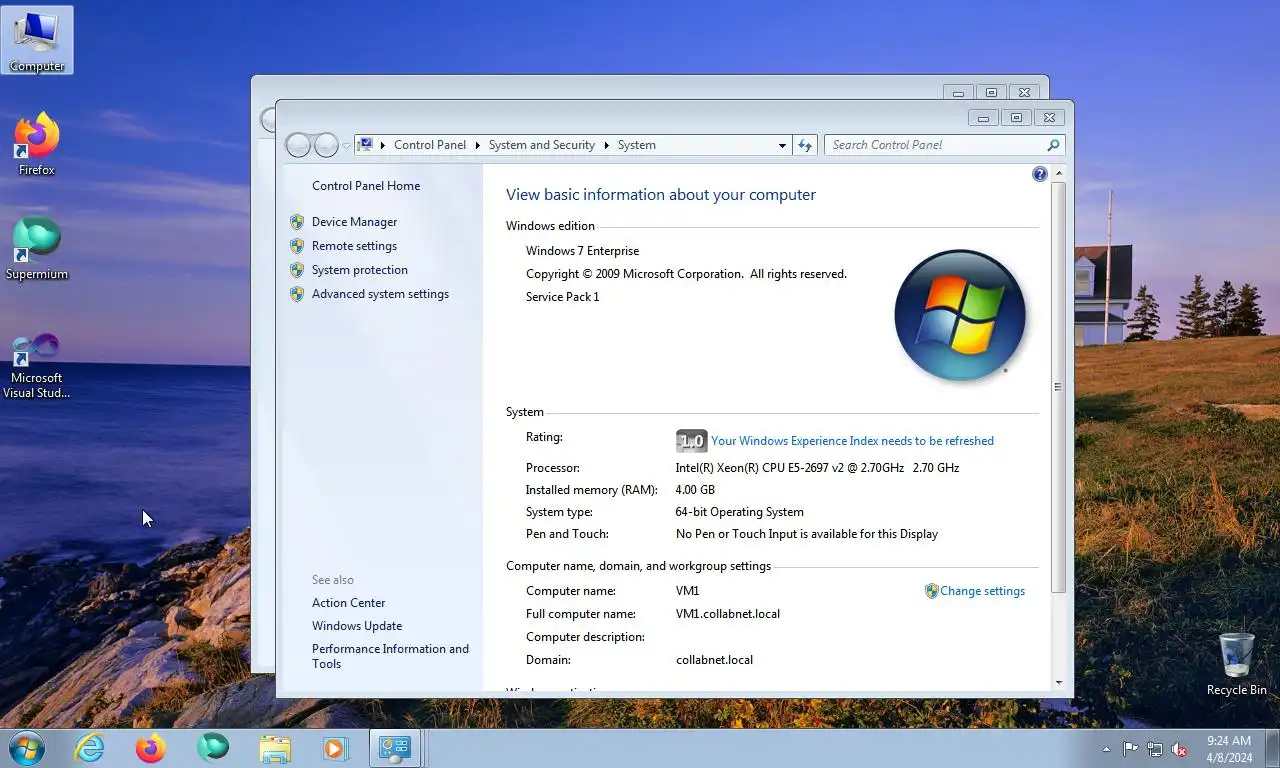This screenshot has height=768, width=1280.
Task: Minimize the System window
Action: coord(983,118)
